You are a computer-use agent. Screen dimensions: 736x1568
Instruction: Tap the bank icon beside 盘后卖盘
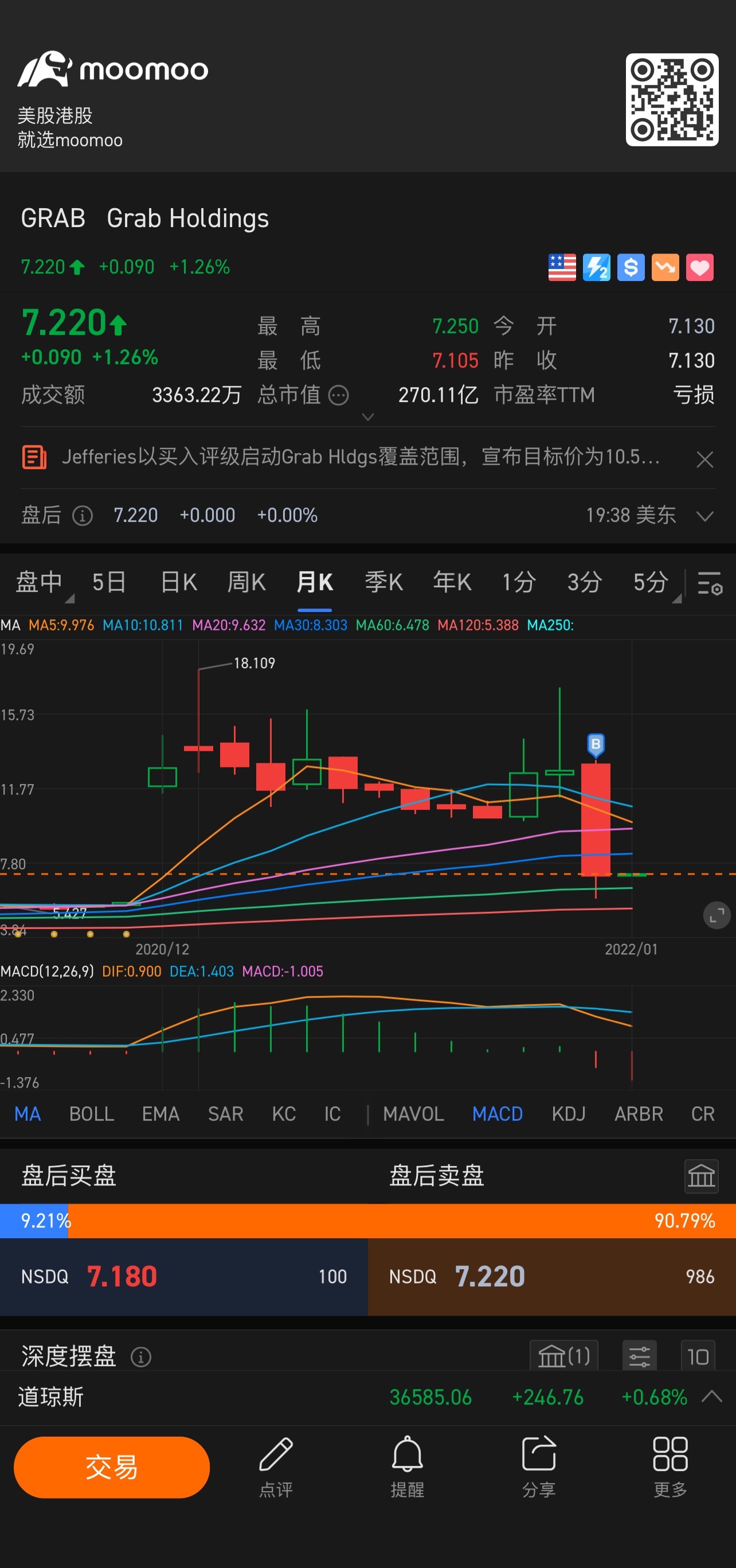pyautogui.click(x=700, y=1176)
